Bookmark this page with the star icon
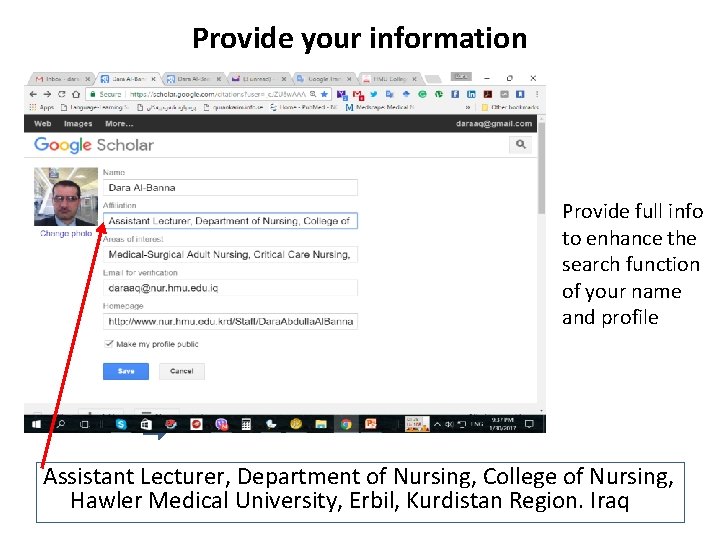The image size is (720, 540). 324,94
